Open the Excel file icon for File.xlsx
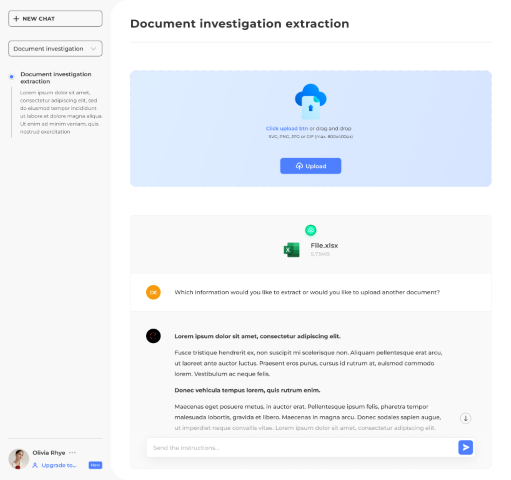The image size is (511, 480). [292, 250]
